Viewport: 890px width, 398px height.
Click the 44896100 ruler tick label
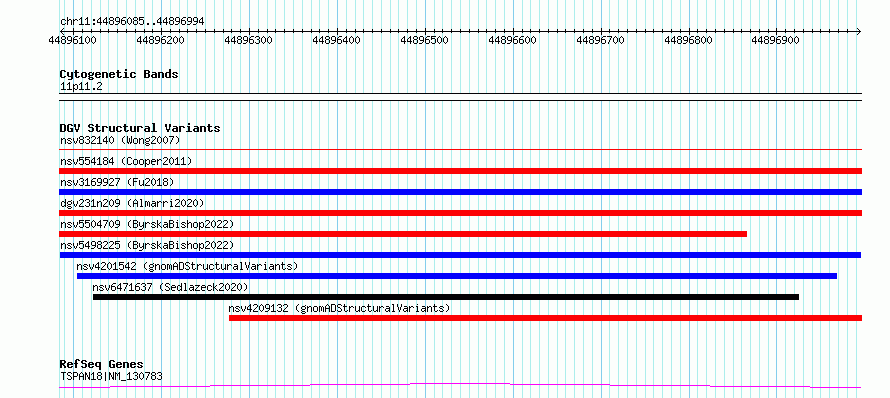[73, 40]
